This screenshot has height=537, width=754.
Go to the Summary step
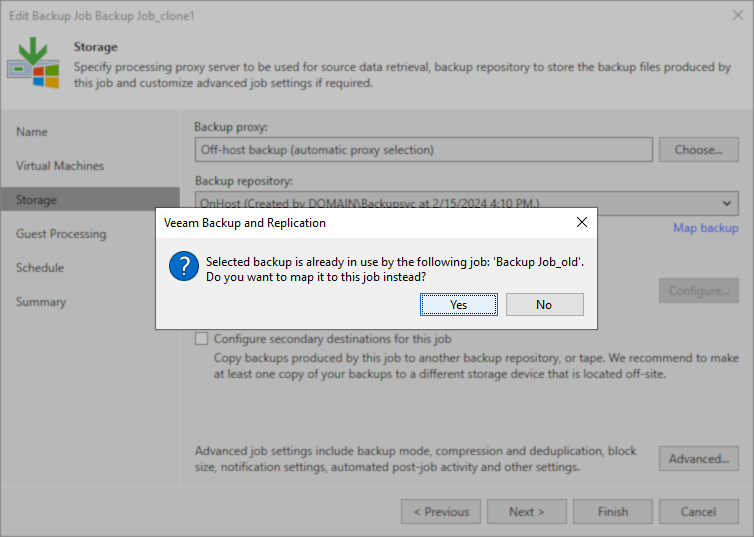(x=41, y=302)
